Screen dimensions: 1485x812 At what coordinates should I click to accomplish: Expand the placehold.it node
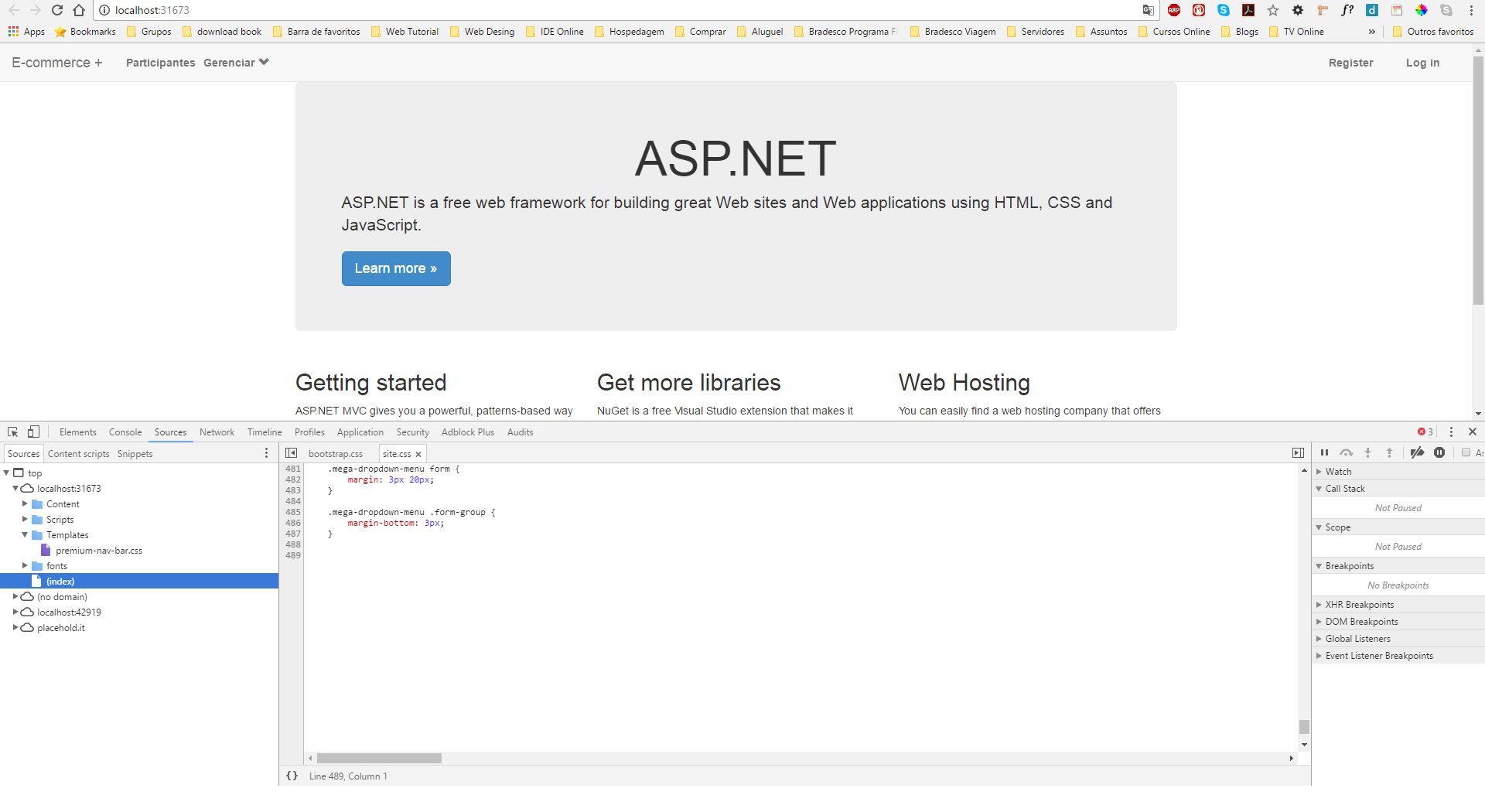15,627
